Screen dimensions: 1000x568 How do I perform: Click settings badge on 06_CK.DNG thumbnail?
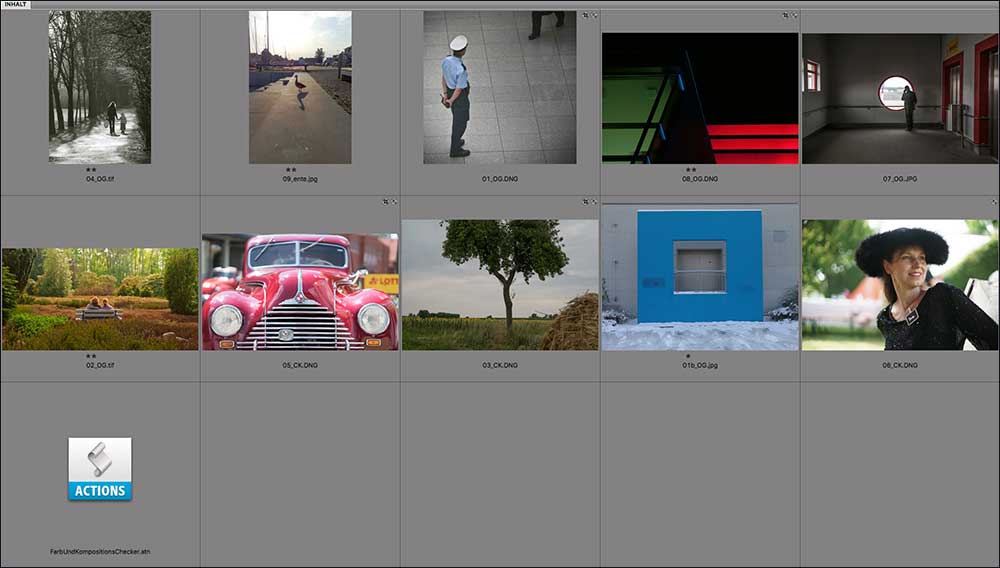coord(995,201)
